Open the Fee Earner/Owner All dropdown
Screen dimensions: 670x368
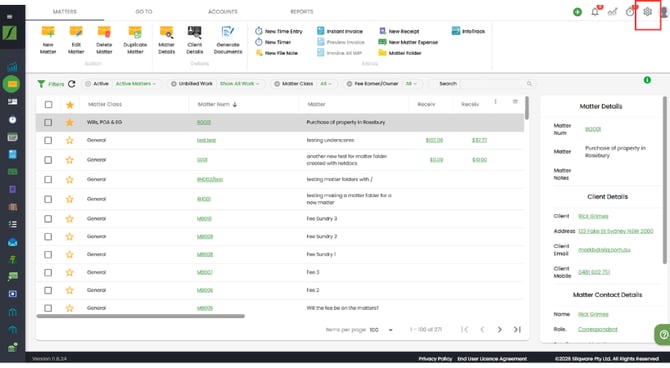coord(411,84)
